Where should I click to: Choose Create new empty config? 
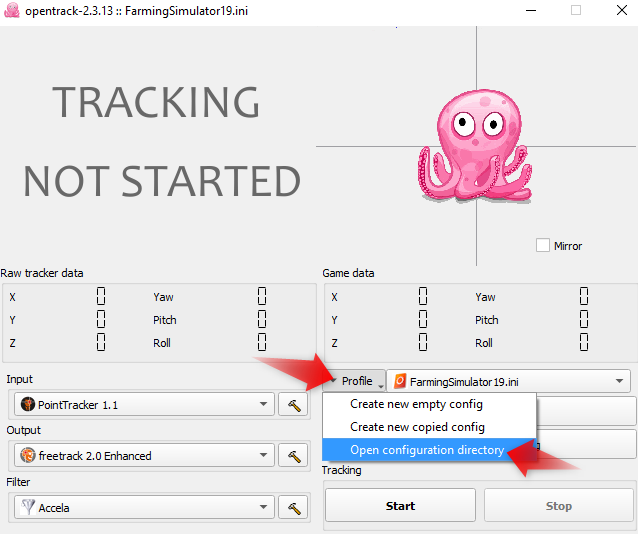coord(429,404)
